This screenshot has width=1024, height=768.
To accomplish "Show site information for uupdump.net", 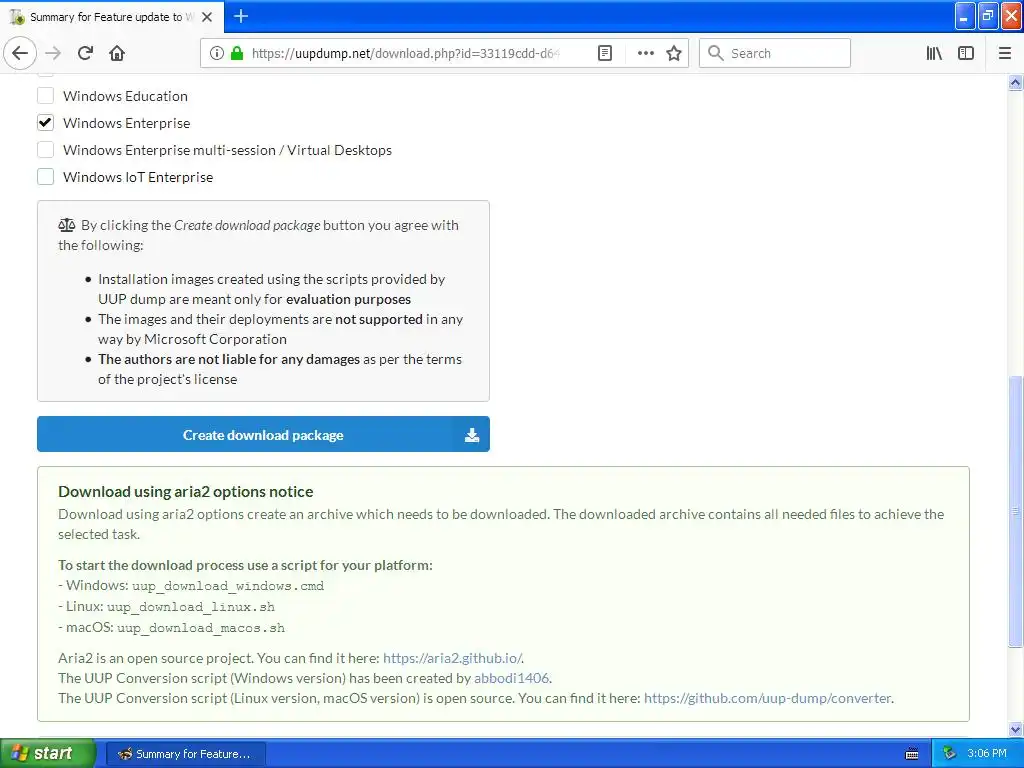I will click(x=217, y=53).
